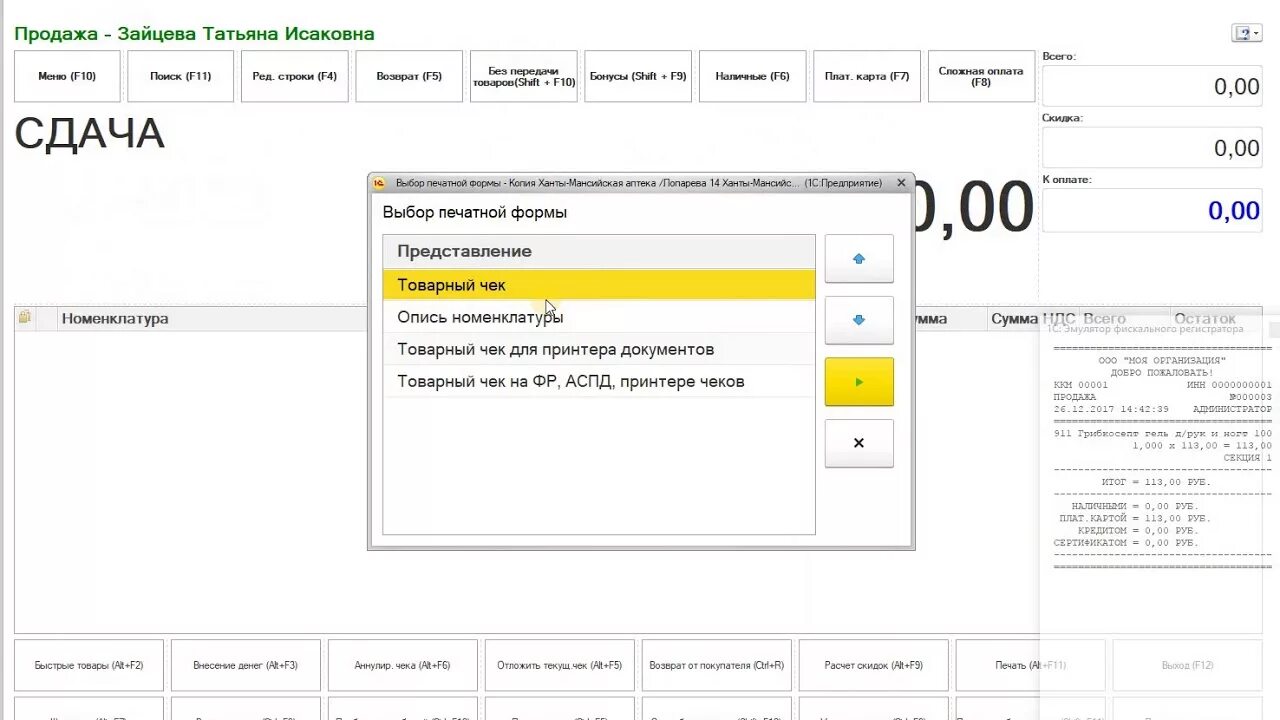This screenshot has height=720, width=1280.
Task: Choose Плат. карта (F7) payment
Action: (x=867, y=76)
